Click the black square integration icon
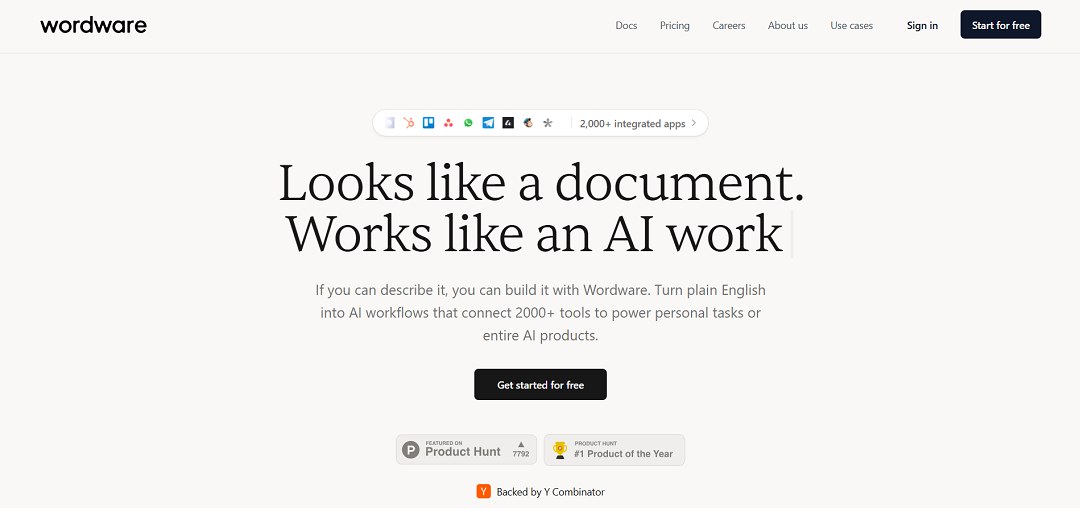1080x508 pixels. pos(508,123)
